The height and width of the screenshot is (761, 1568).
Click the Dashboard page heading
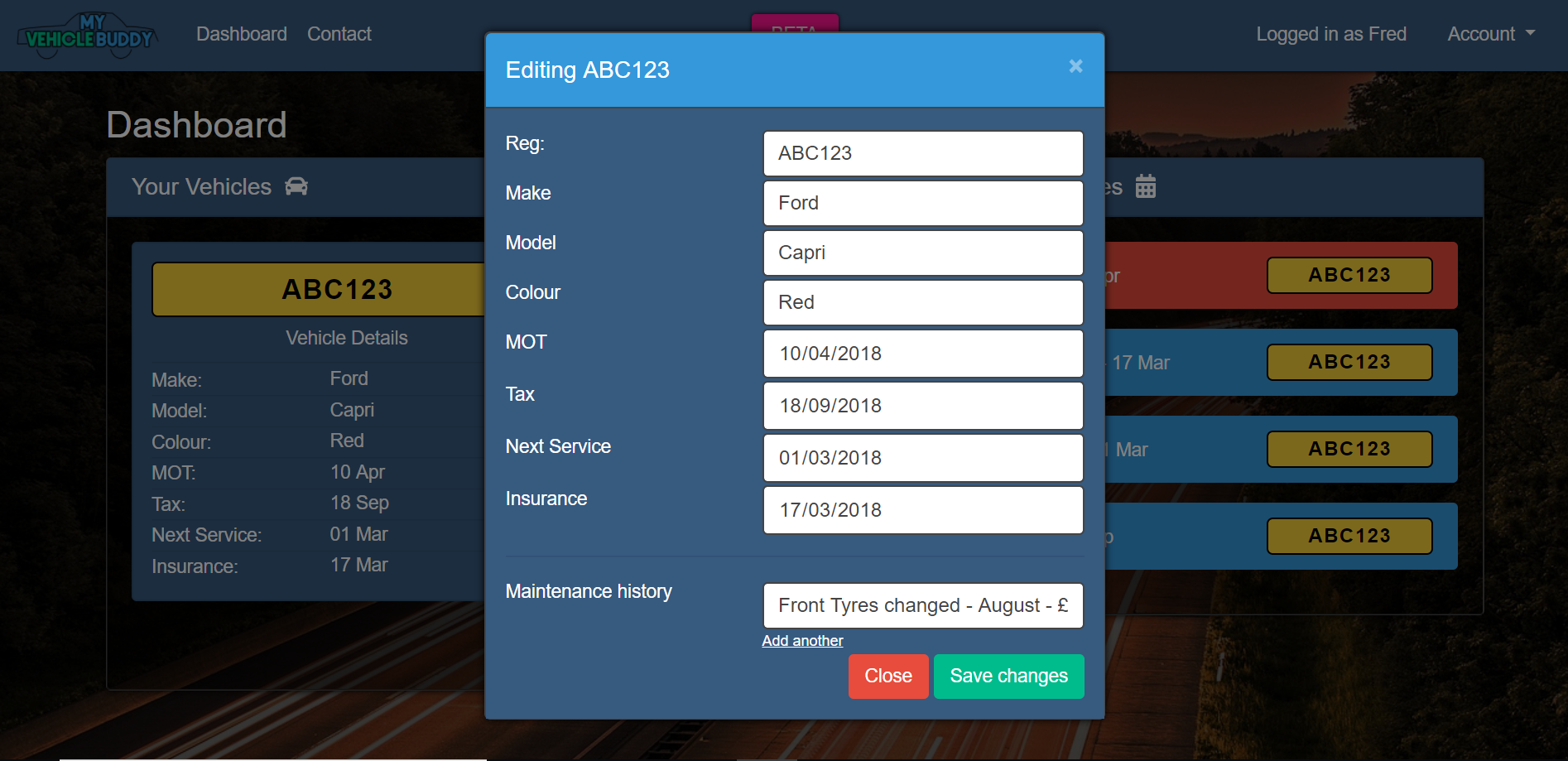(x=196, y=125)
